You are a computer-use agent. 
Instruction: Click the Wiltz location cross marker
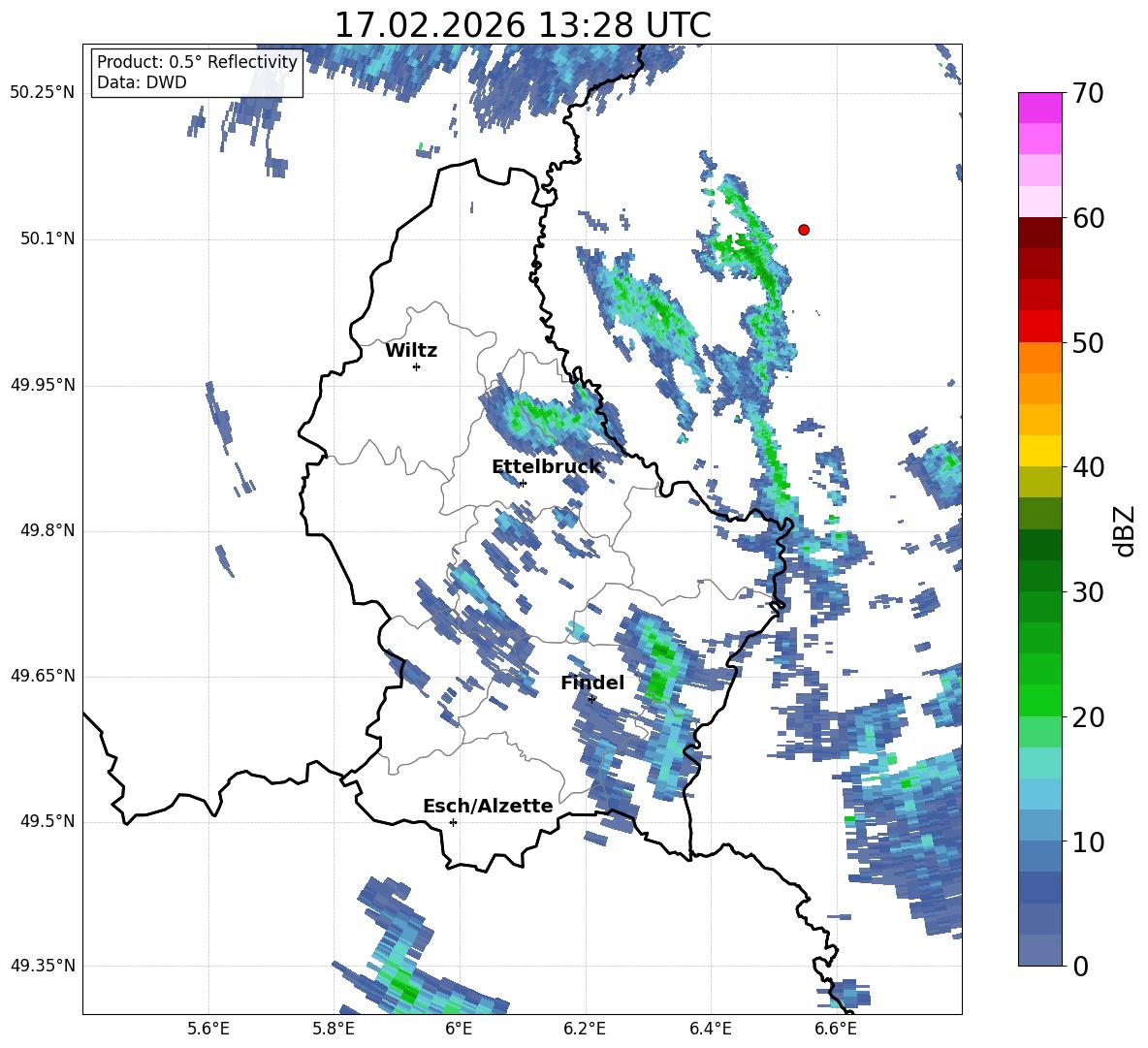point(417,366)
